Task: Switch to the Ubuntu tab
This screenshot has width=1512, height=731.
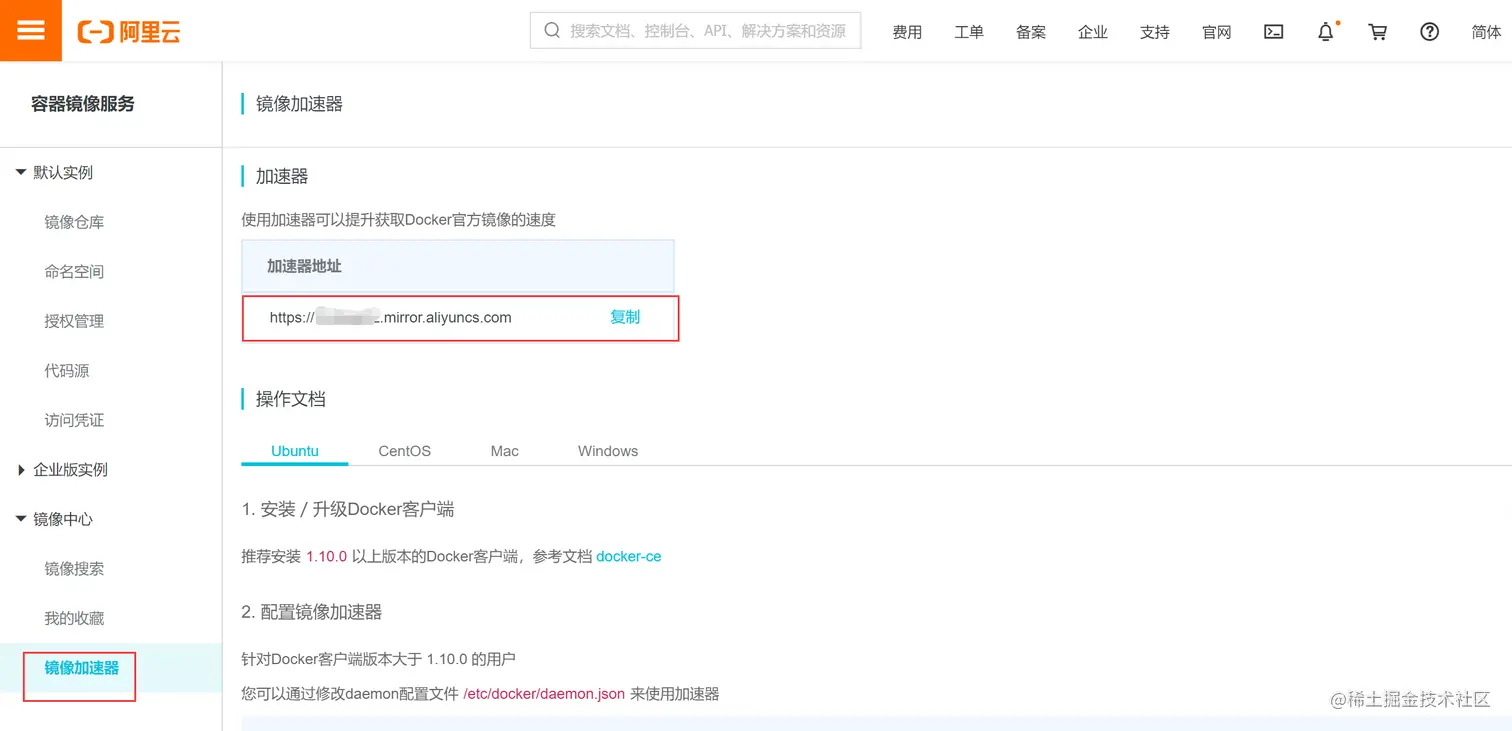Action: (x=295, y=451)
